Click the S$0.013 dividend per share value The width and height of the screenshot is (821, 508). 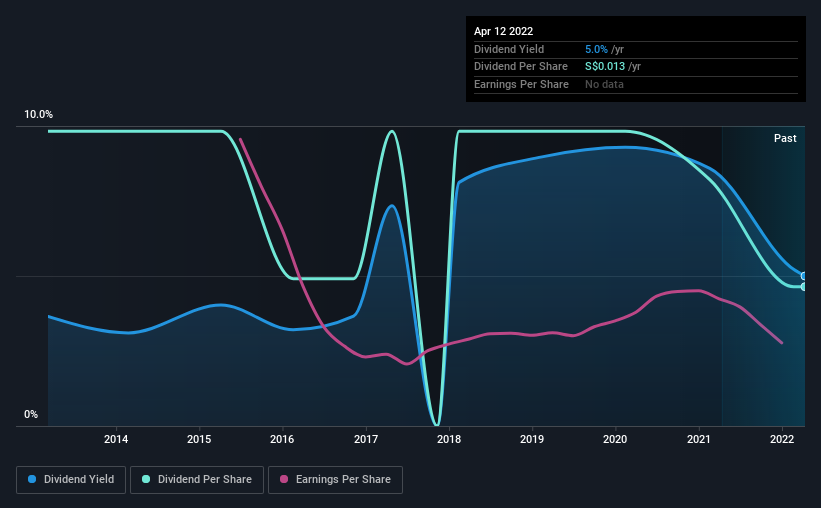605,67
